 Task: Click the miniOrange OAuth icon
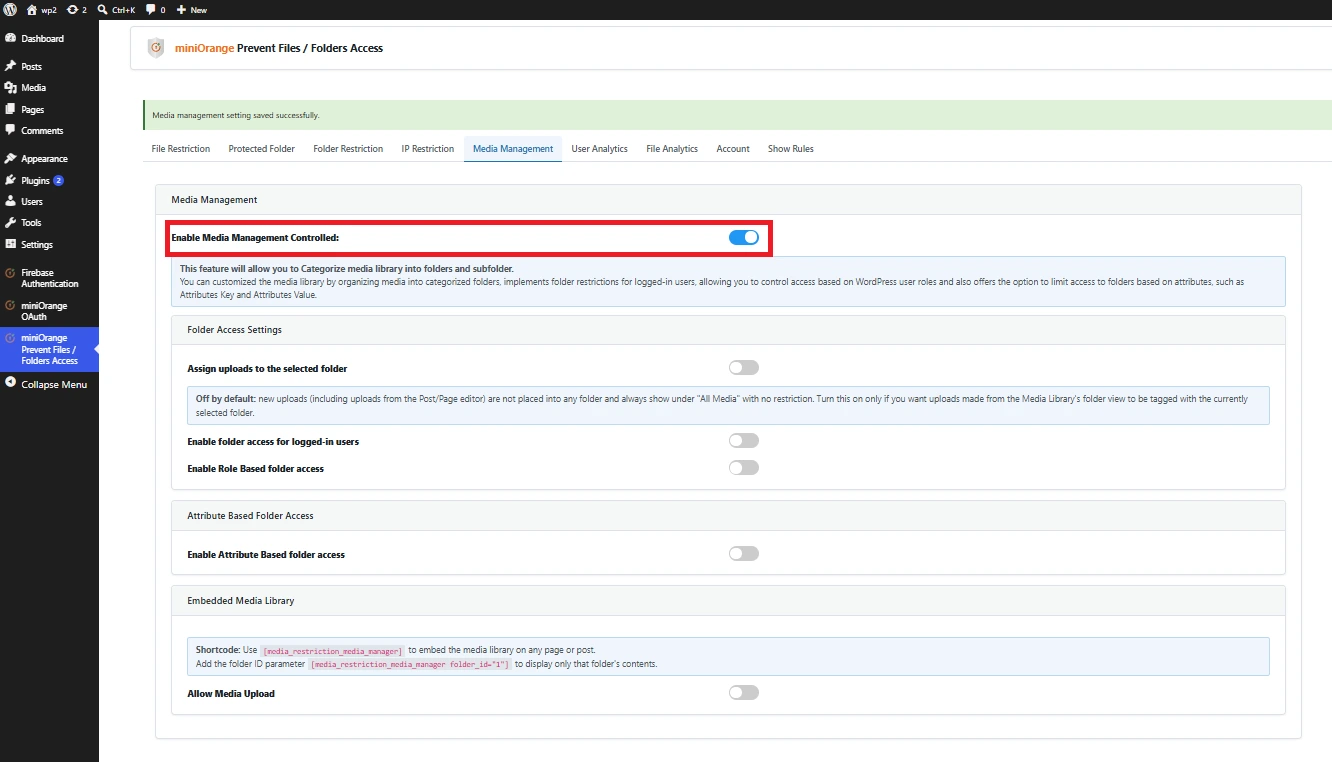10,305
